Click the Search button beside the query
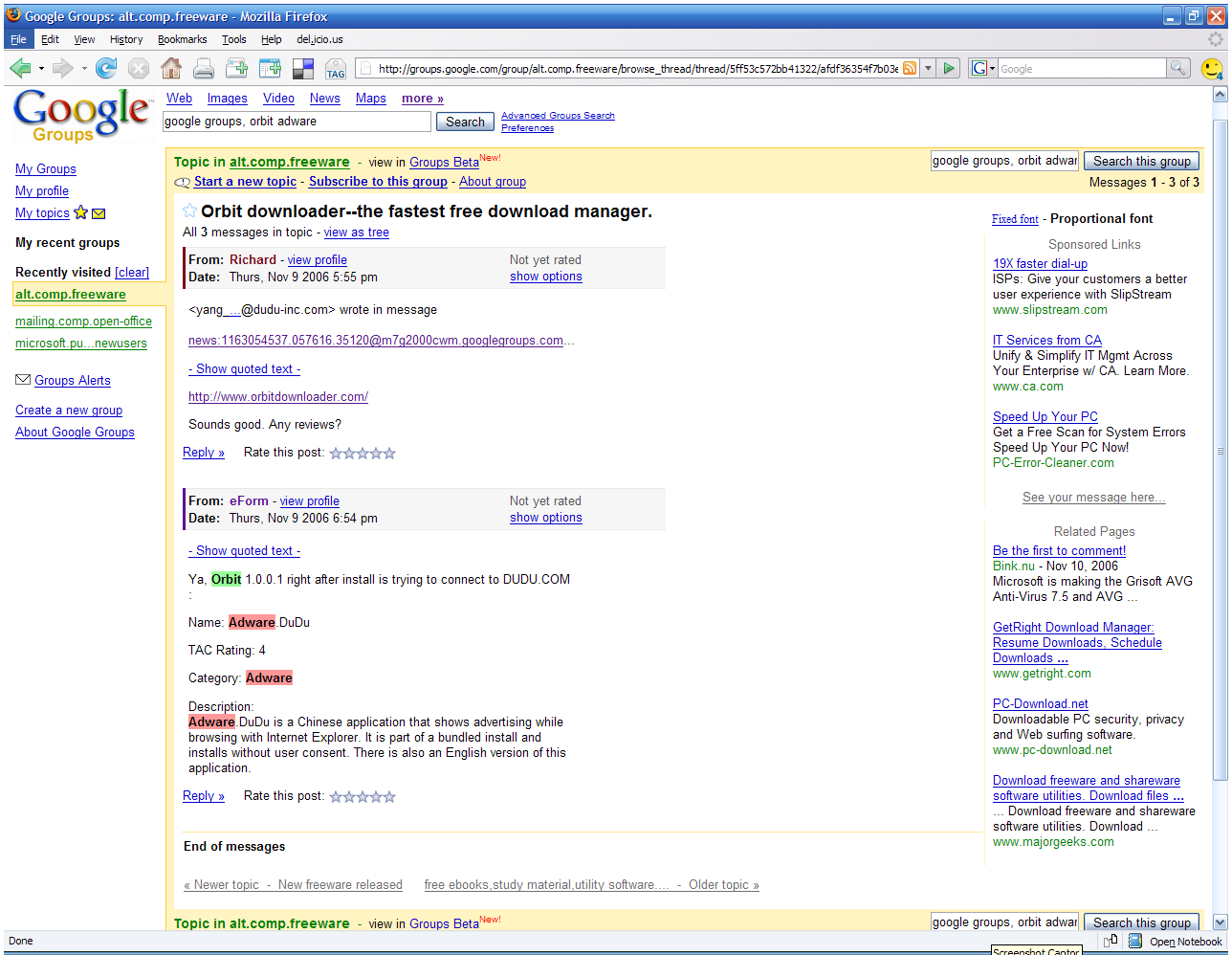Screen dimensions: 1232x955 [x=465, y=122]
